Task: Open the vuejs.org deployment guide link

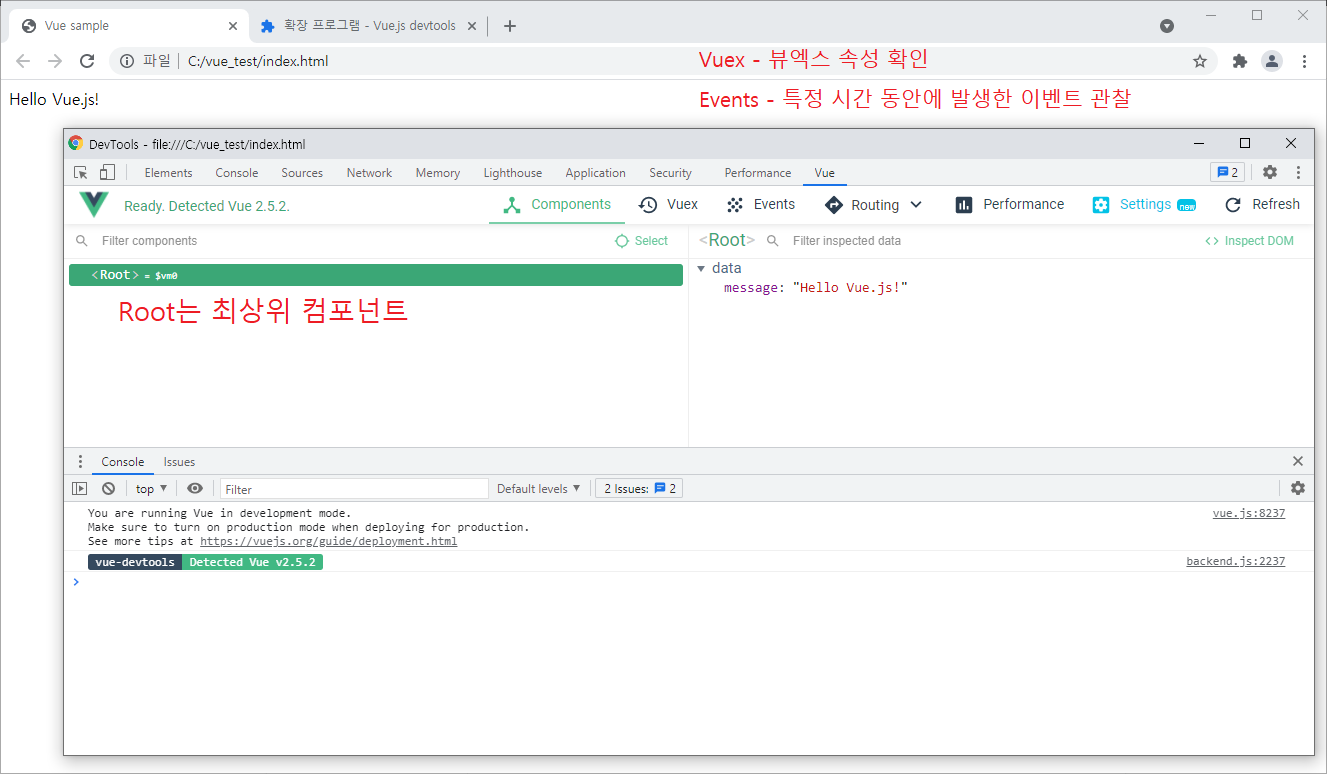Action: point(329,541)
